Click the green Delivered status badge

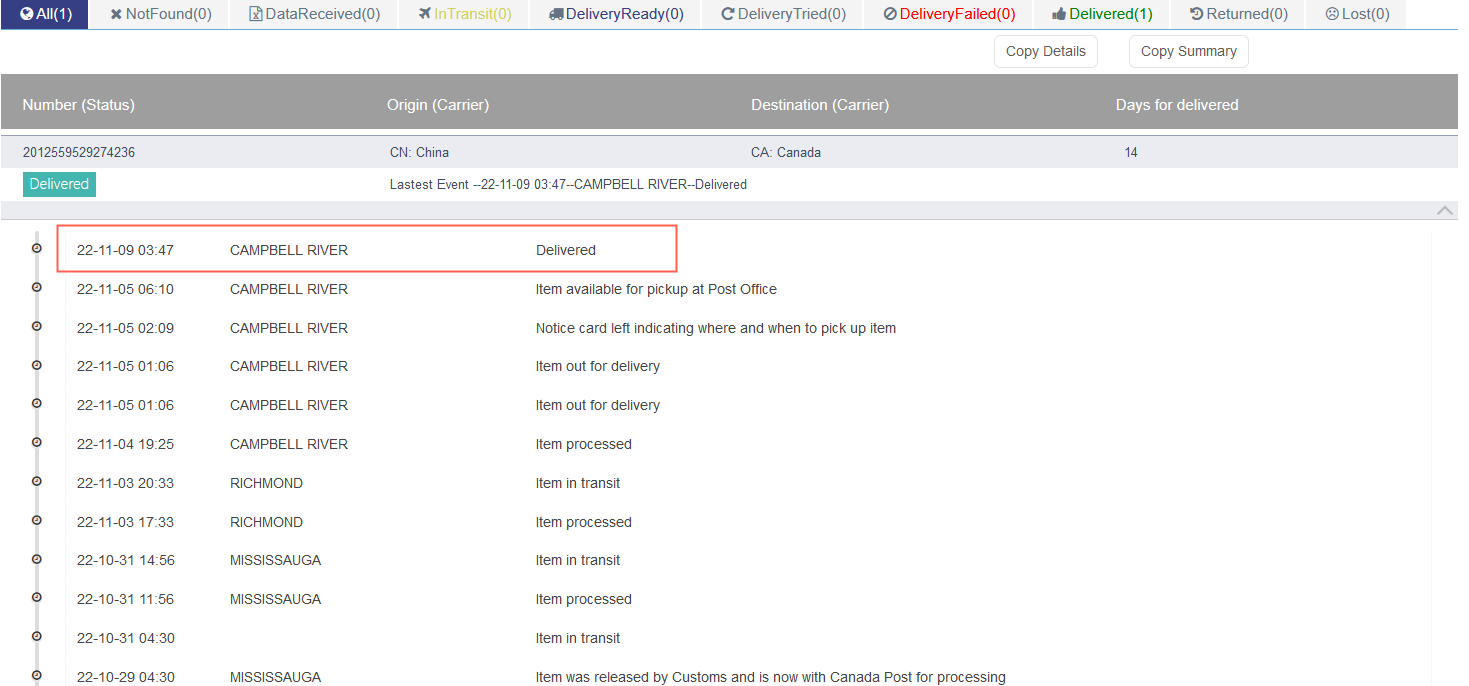(59, 184)
